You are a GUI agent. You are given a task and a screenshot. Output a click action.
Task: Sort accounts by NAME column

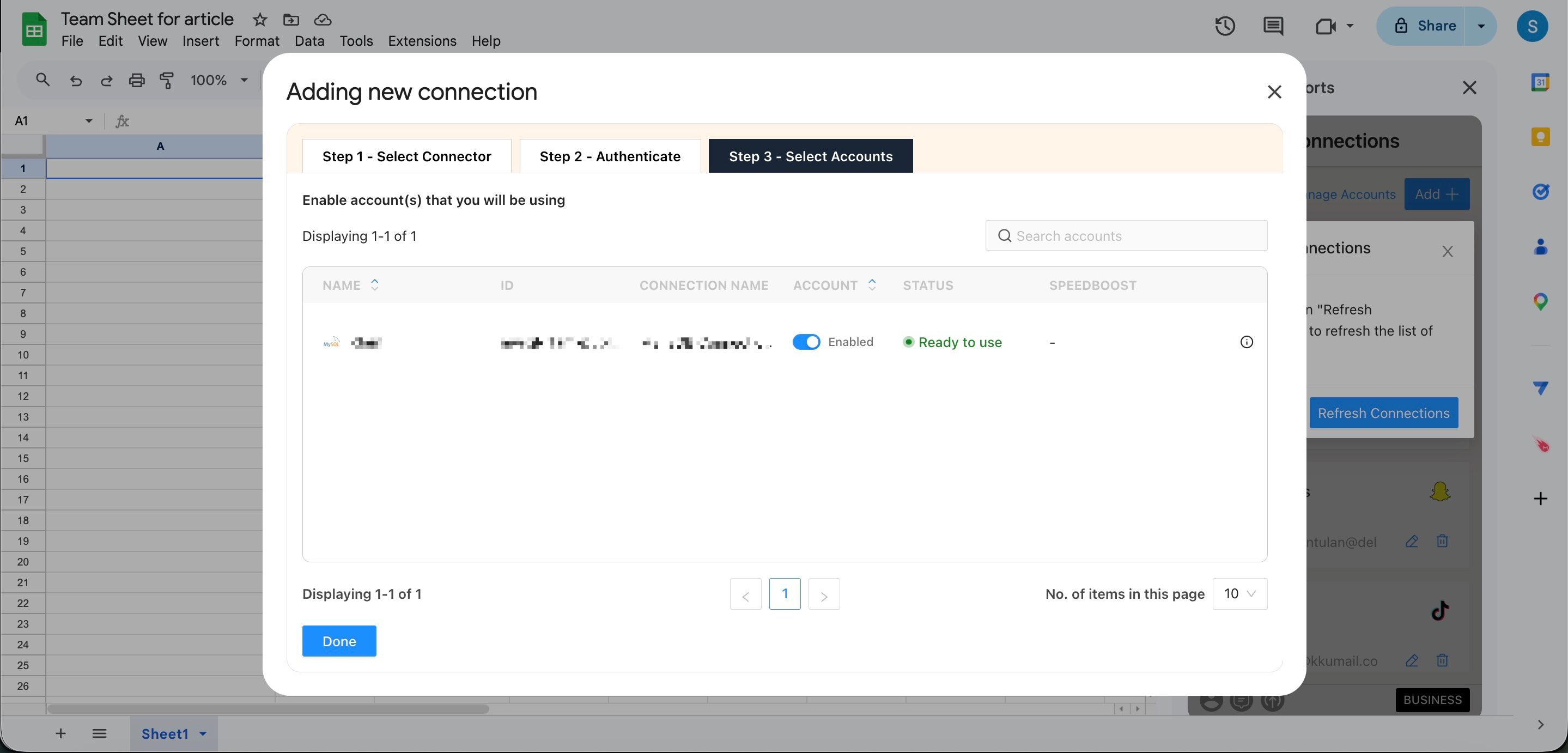pyautogui.click(x=374, y=285)
